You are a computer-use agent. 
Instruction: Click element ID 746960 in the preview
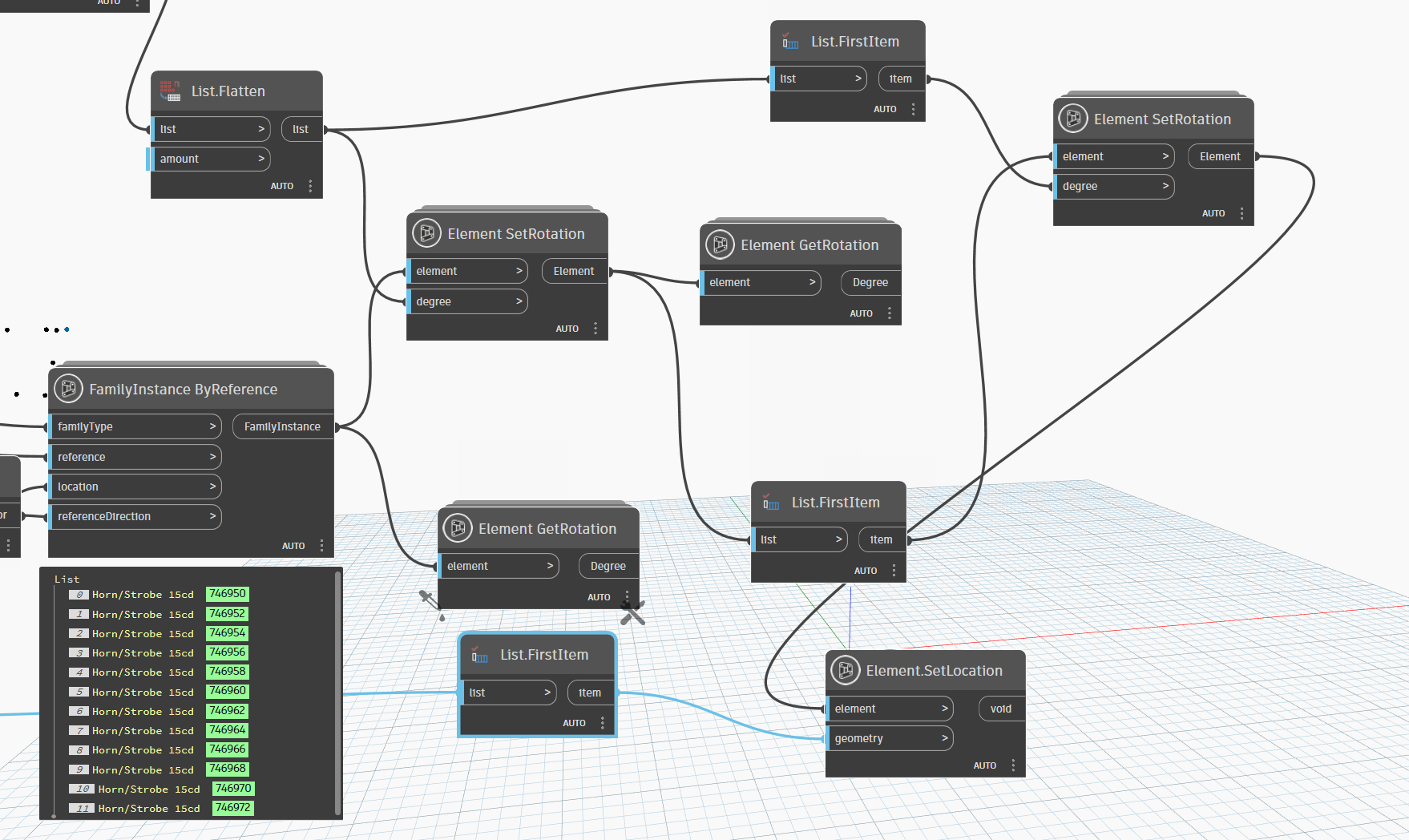228,691
